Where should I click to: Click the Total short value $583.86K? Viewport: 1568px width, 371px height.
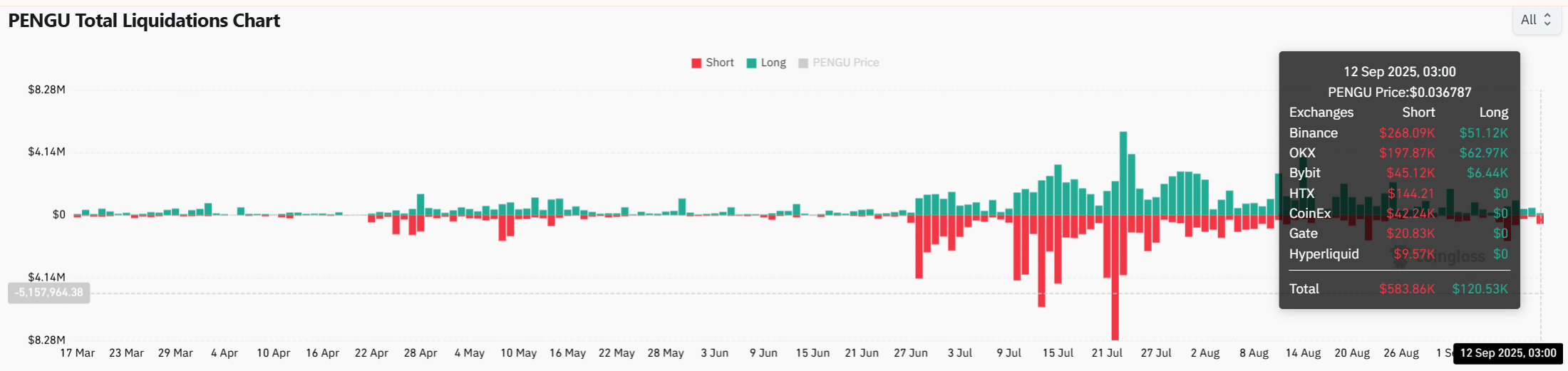click(x=1406, y=289)
